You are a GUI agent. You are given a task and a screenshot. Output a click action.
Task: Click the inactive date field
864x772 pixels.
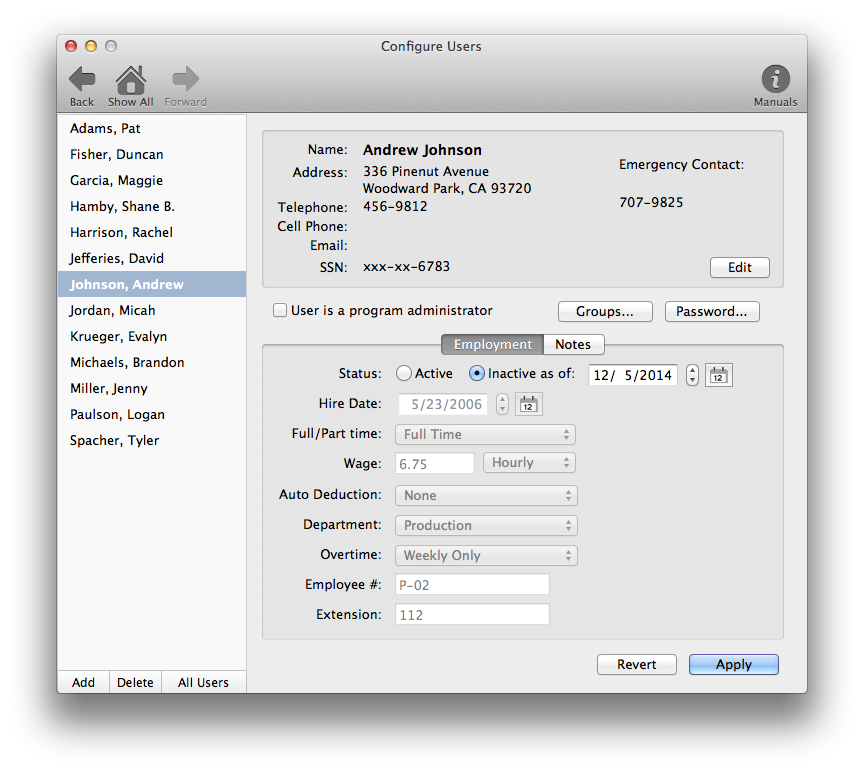pos(633,375)
